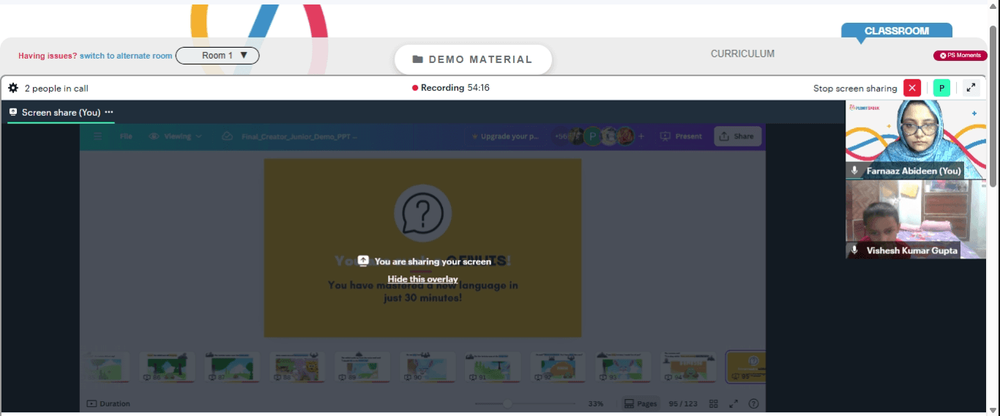Click PS Moments red badge

(x=960, y=56)
